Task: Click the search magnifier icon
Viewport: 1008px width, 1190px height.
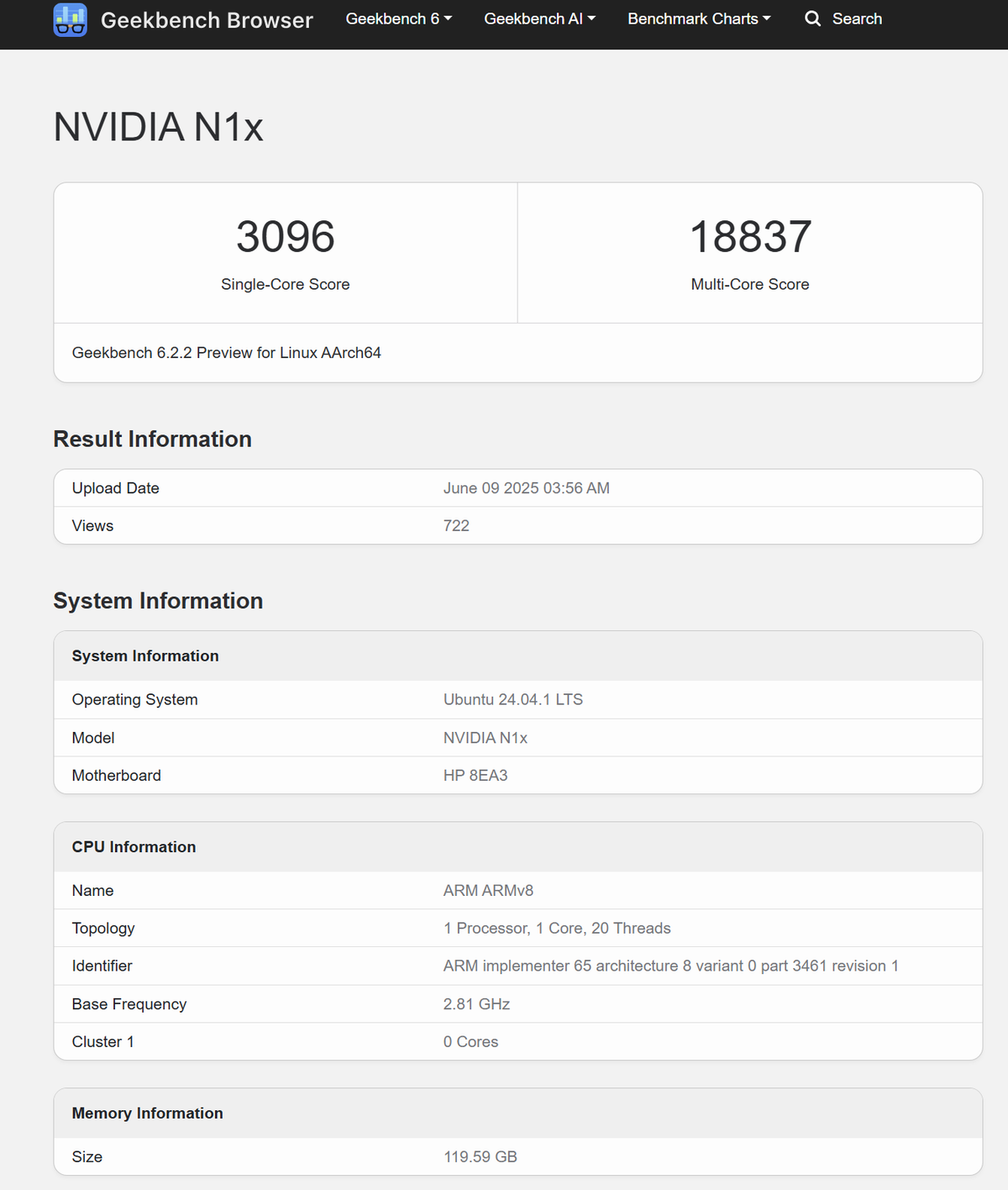Action: click(x=811, y=18)
